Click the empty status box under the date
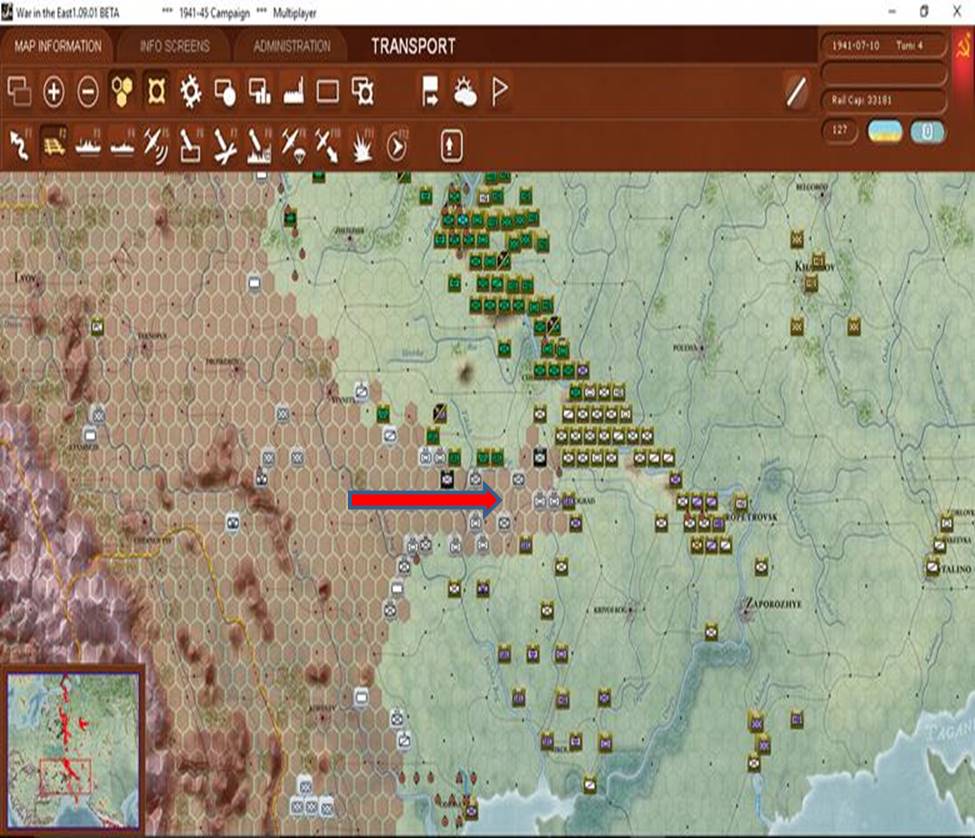 883,73
